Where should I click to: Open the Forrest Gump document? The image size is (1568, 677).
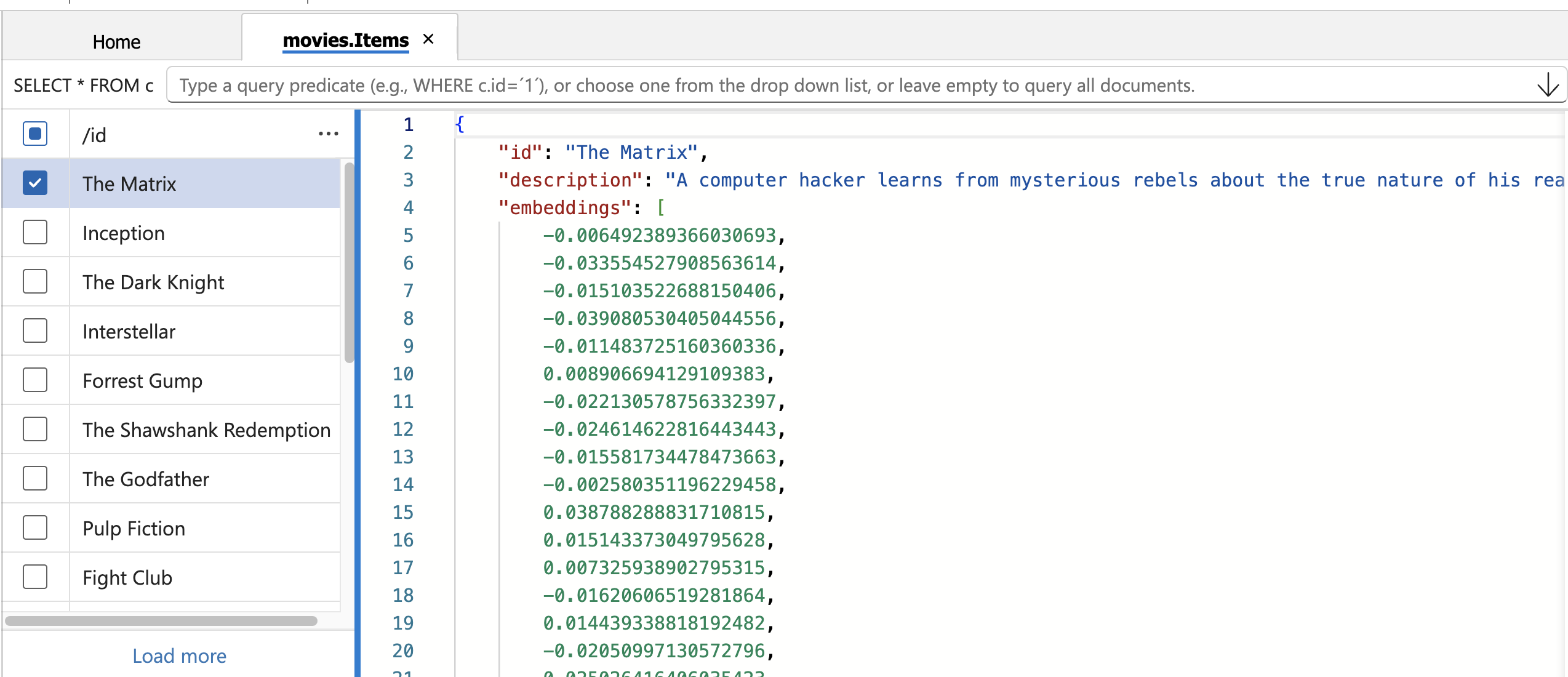coord(142,381)
